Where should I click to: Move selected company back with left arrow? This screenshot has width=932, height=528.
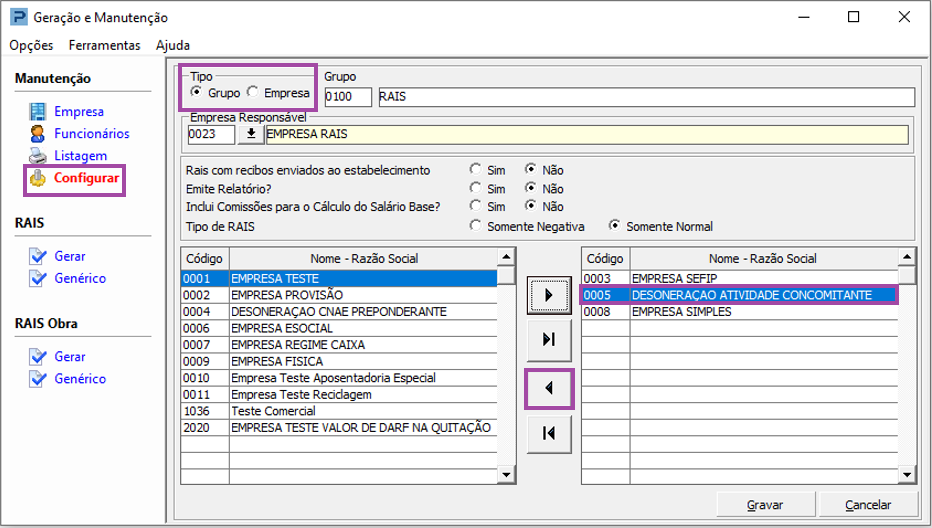coord(549,388)
